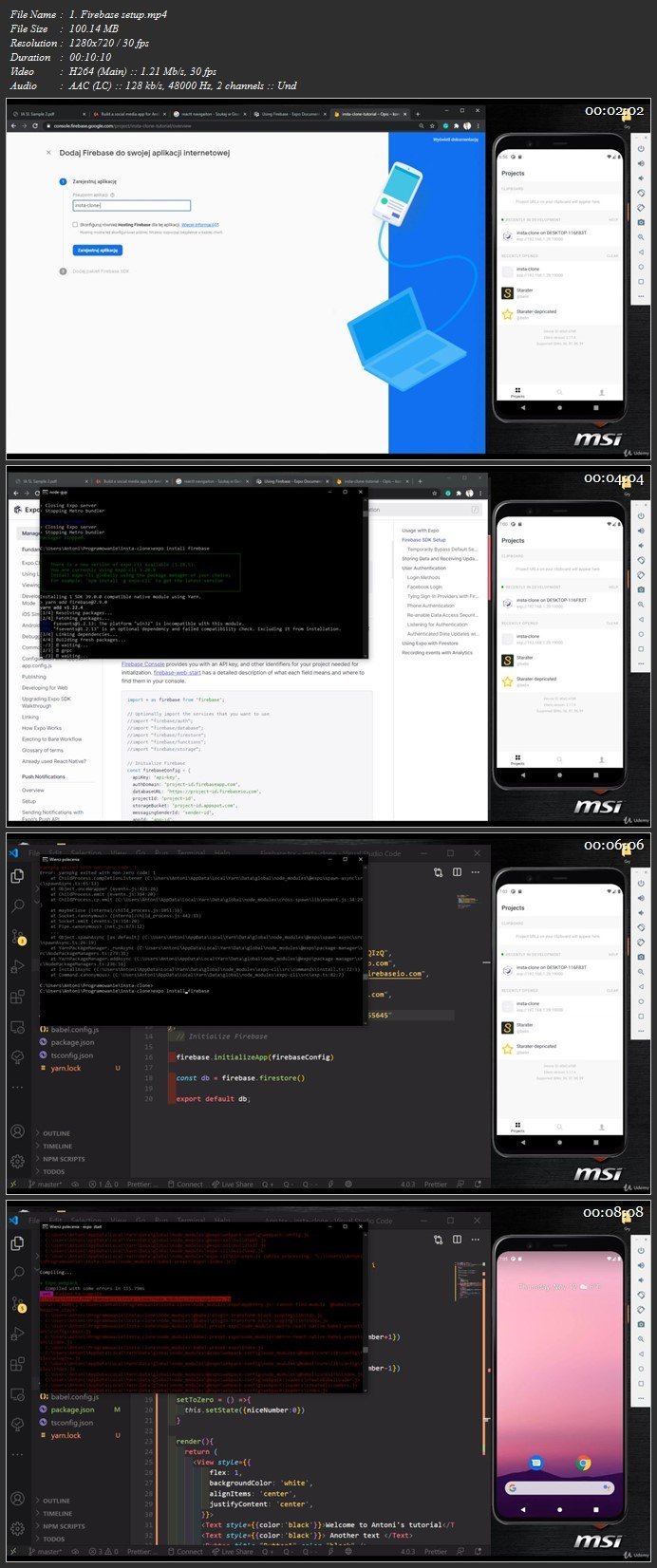Image resolution: width=657 pixels, height=1568 pixels.
Task: Click Prettier in 00:08:08 status bar
Action: pos(436,1552)
